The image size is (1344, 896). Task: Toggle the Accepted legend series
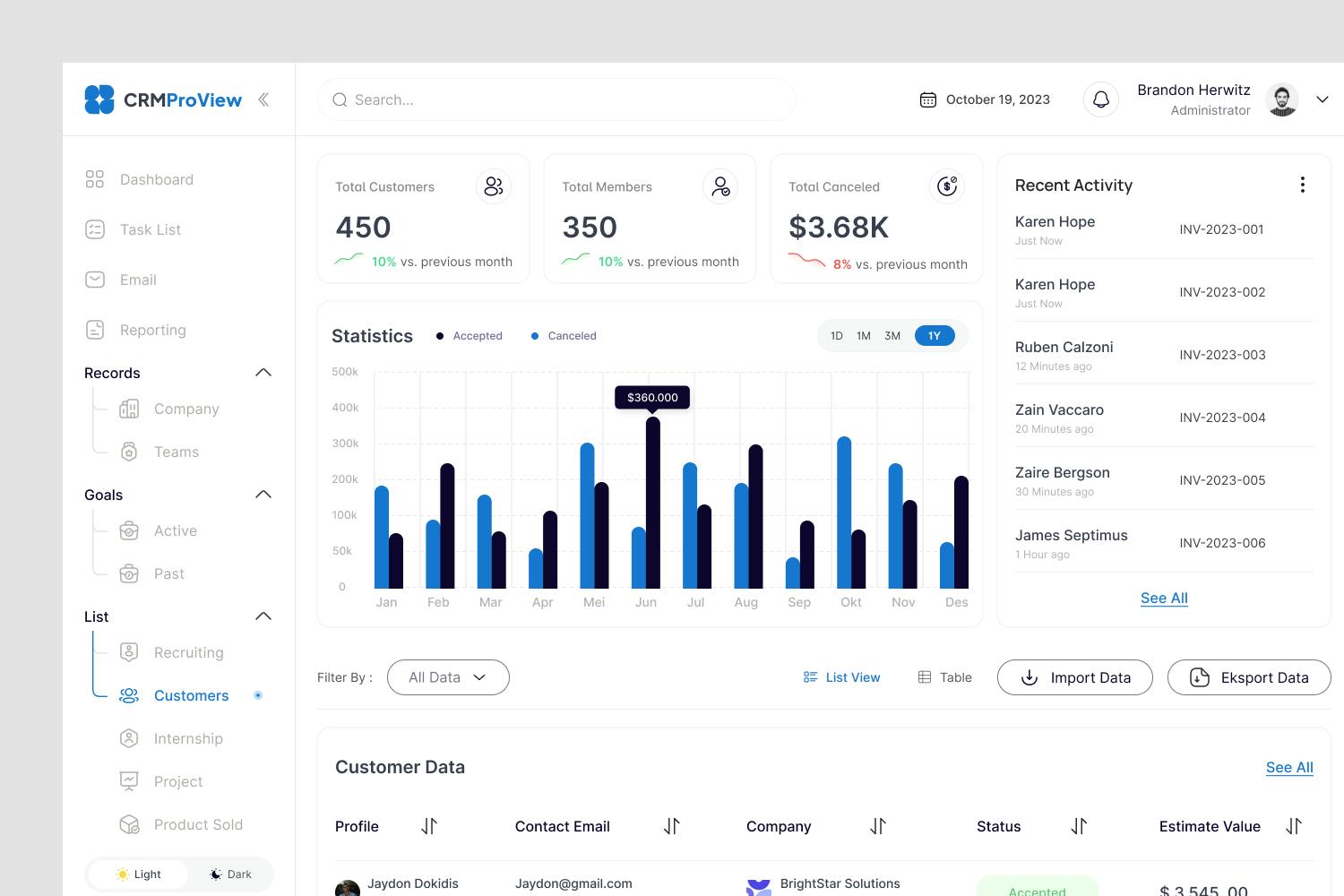tap(469, 336)
